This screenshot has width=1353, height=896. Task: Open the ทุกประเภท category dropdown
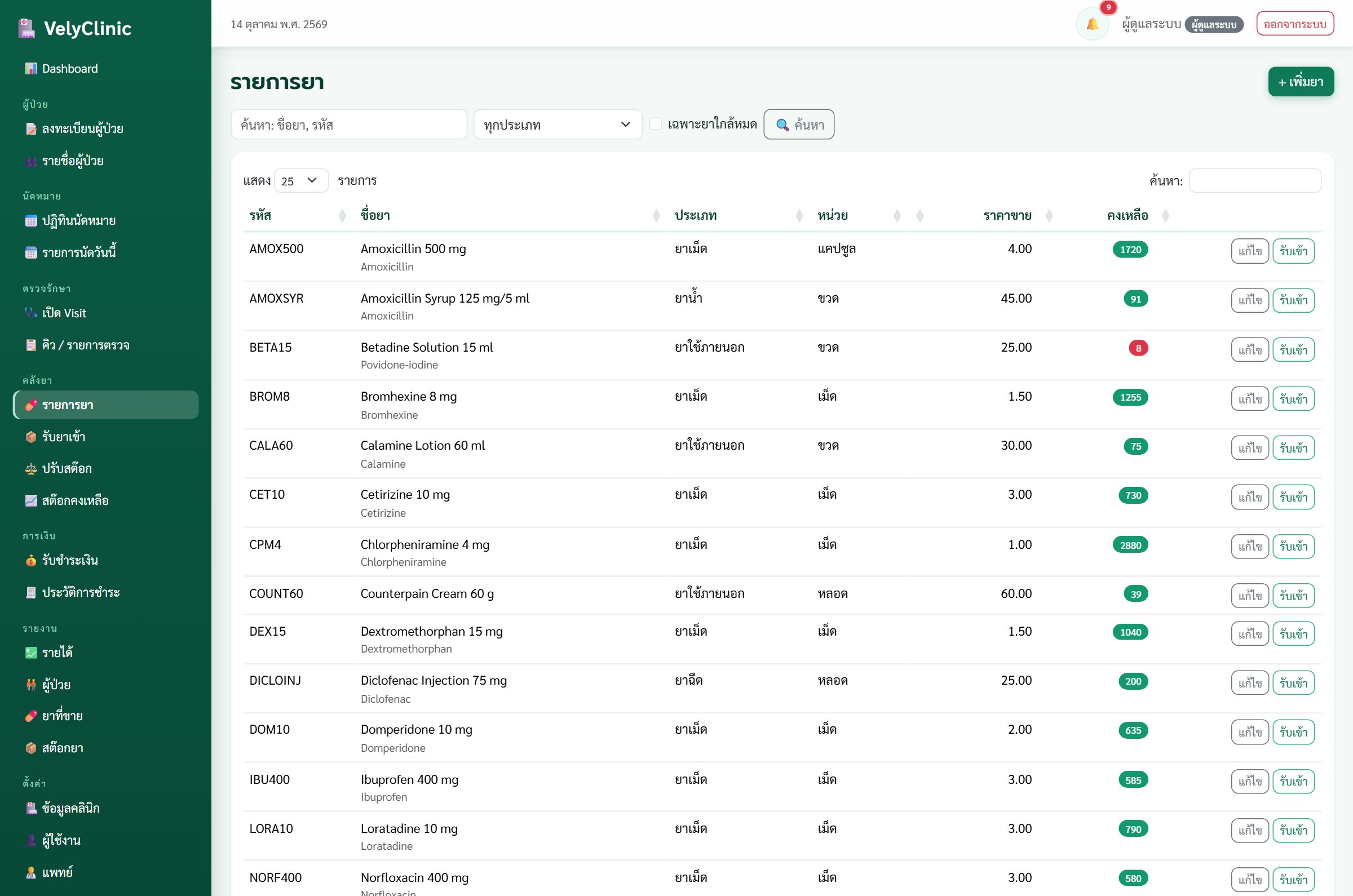coord(558,125)
